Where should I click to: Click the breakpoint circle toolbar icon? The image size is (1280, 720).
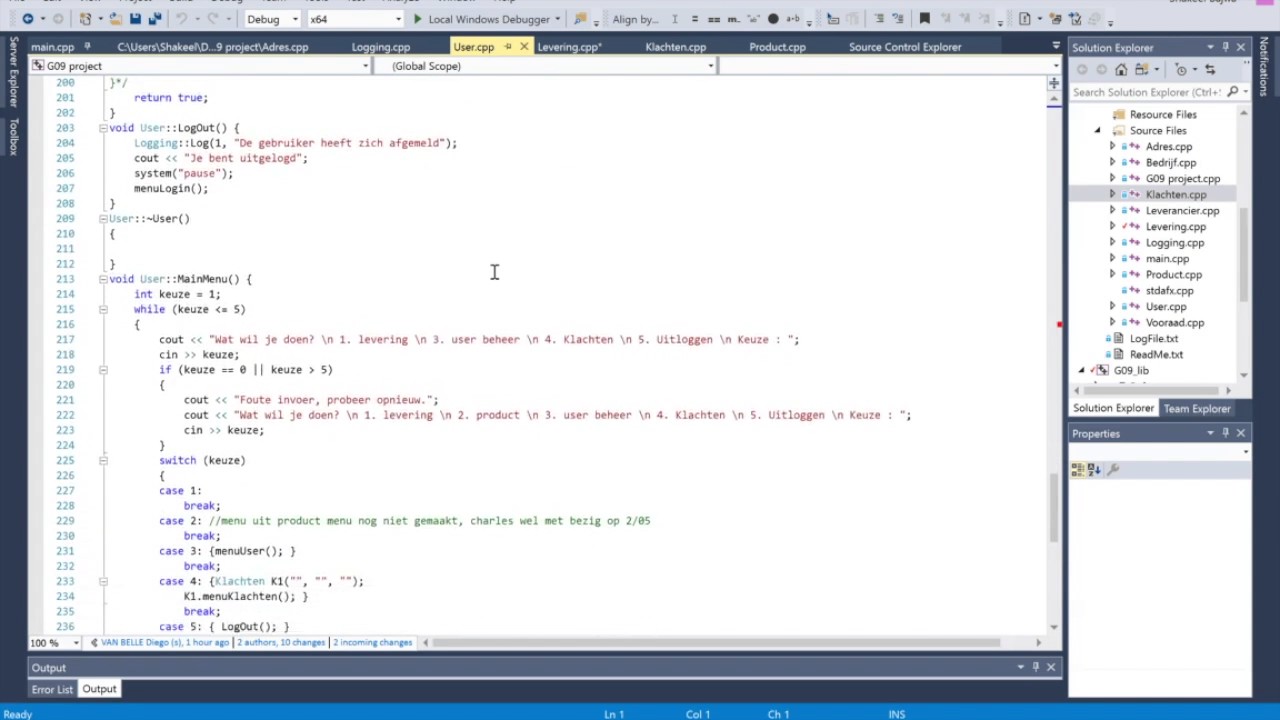[x=773, y=18]
